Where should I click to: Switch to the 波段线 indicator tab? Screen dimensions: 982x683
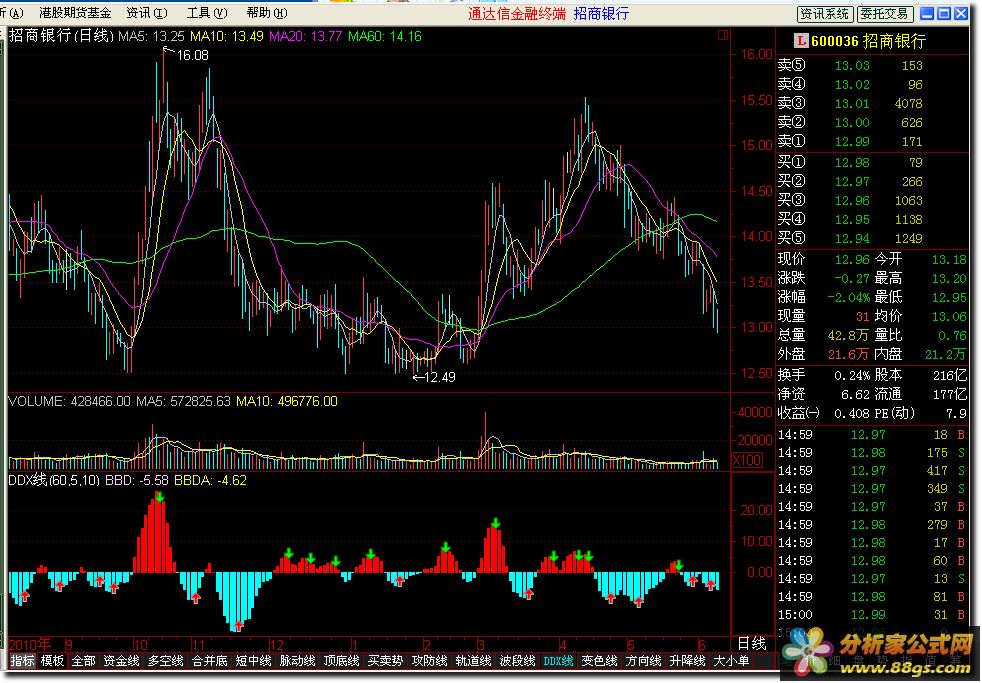(517, 660)
